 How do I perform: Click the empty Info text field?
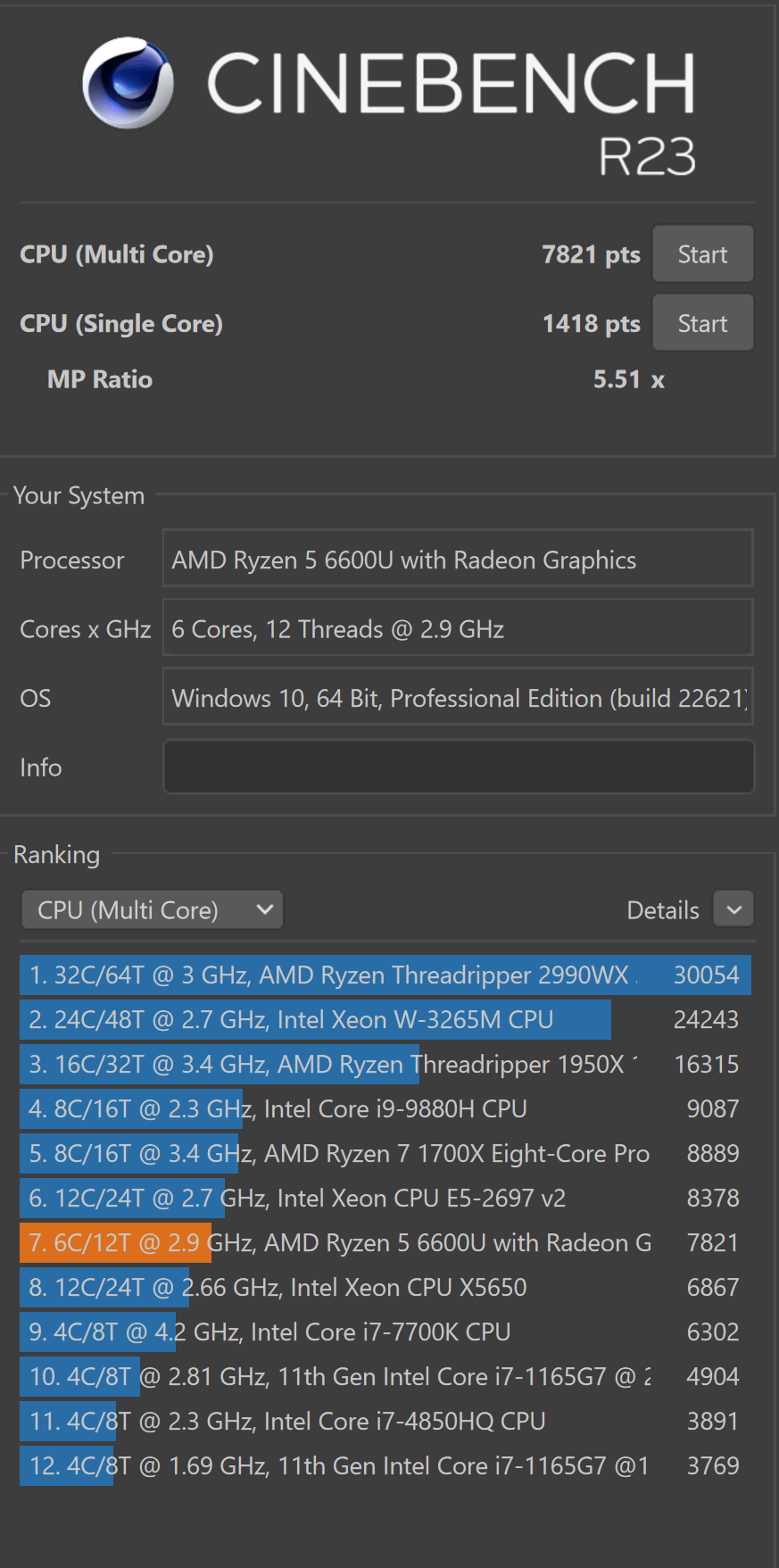(x=458, y=767)
